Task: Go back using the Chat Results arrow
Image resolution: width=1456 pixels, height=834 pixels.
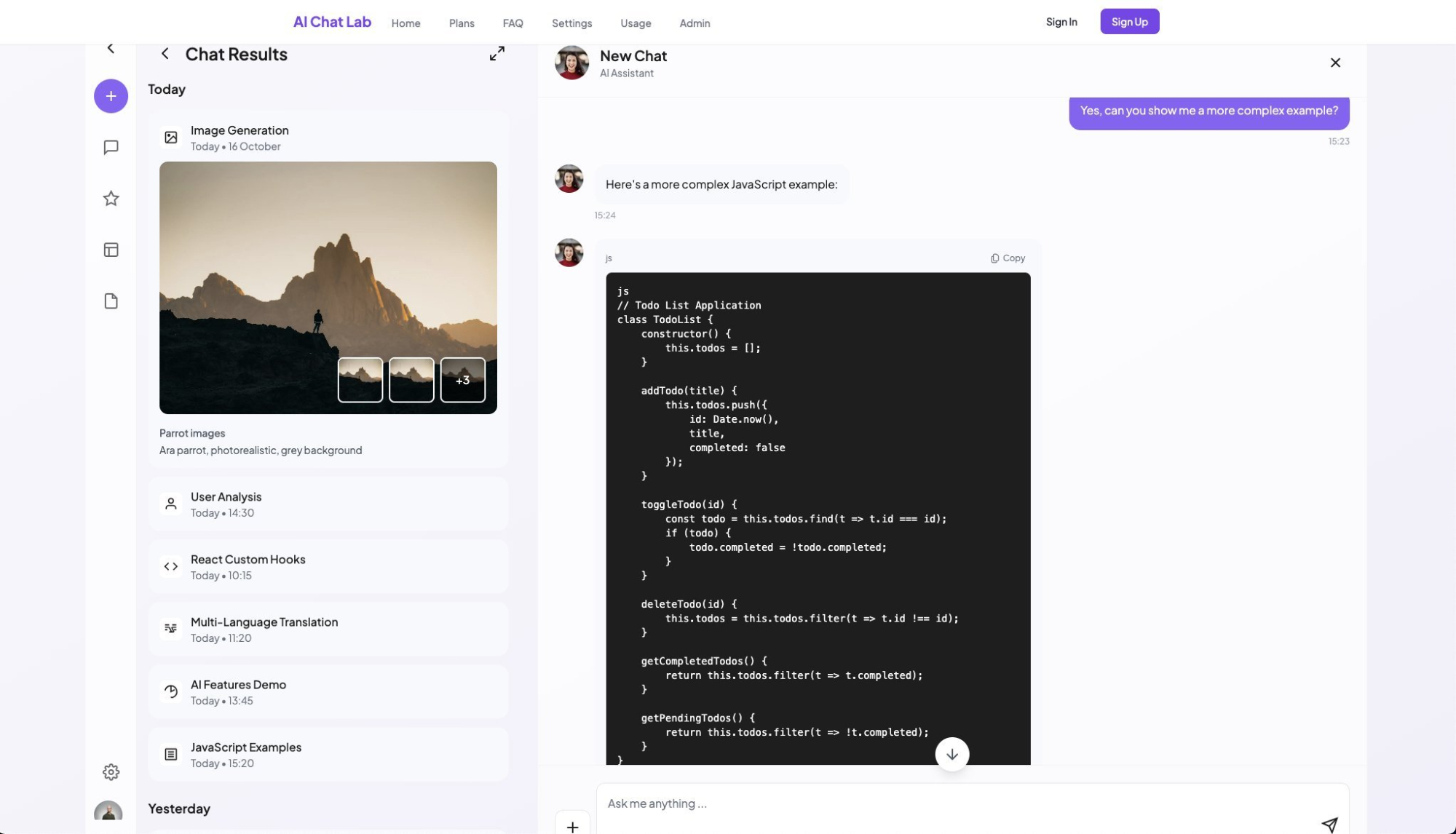Action: pyautogui.click(x=165, y=54)
